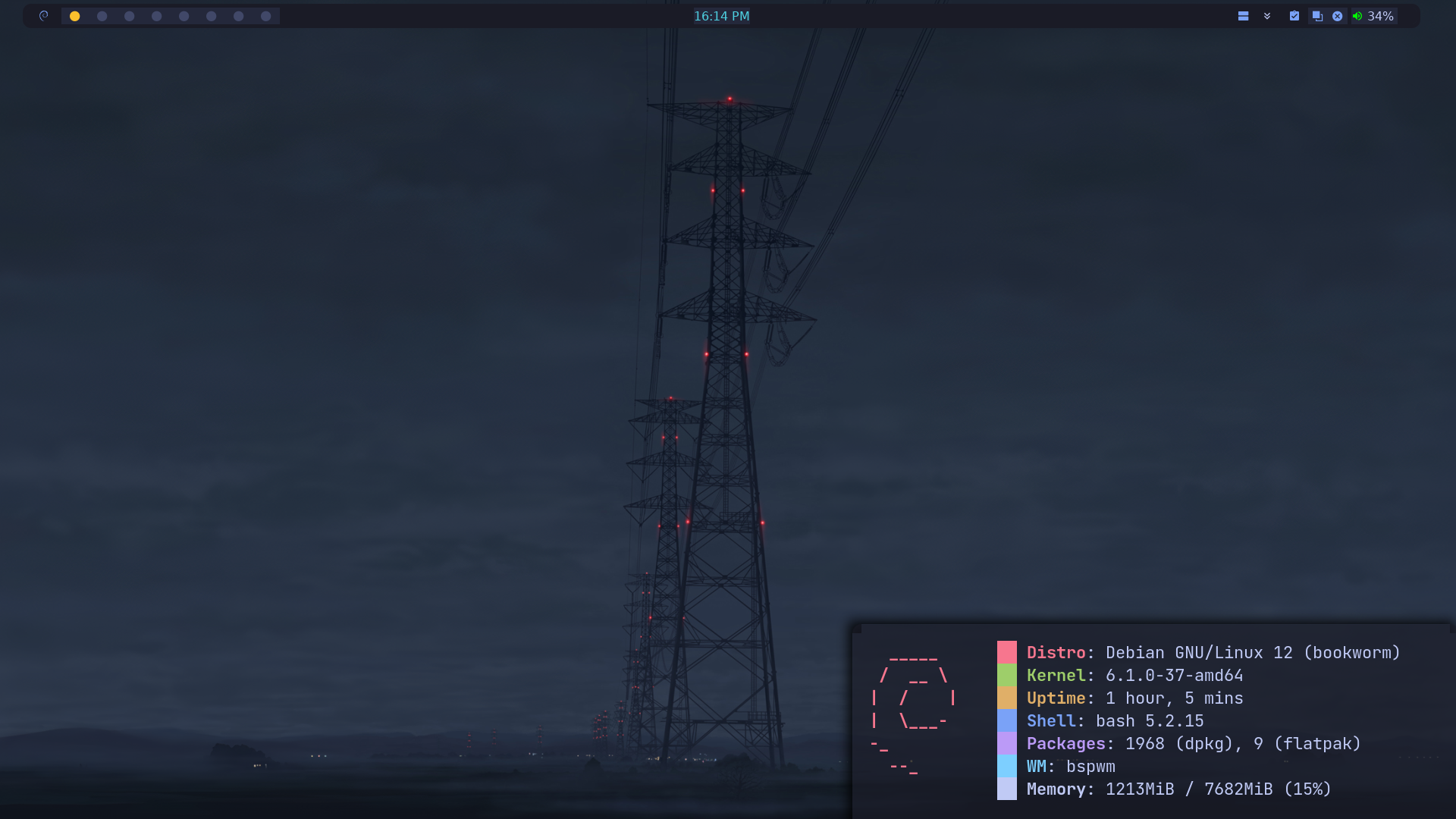
Task: Switch to the last workspace dot
Action: tap(266, 16)
